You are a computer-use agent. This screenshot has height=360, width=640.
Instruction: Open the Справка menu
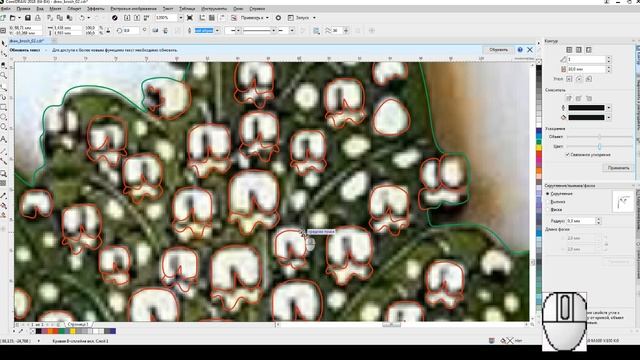tap(257, 9)
